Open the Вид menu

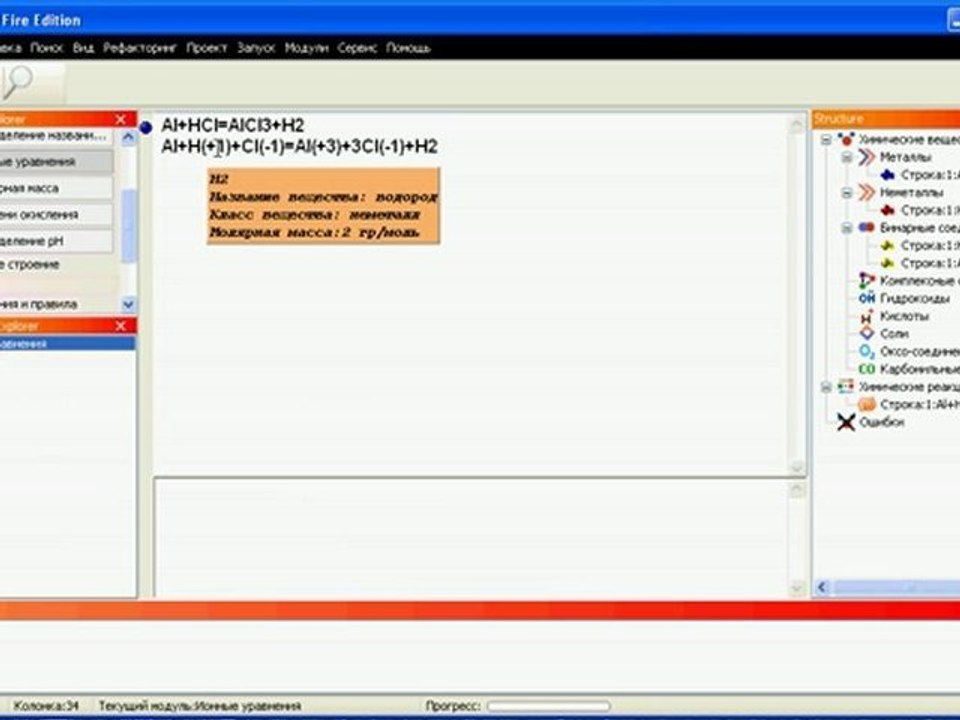click(83, 48)
